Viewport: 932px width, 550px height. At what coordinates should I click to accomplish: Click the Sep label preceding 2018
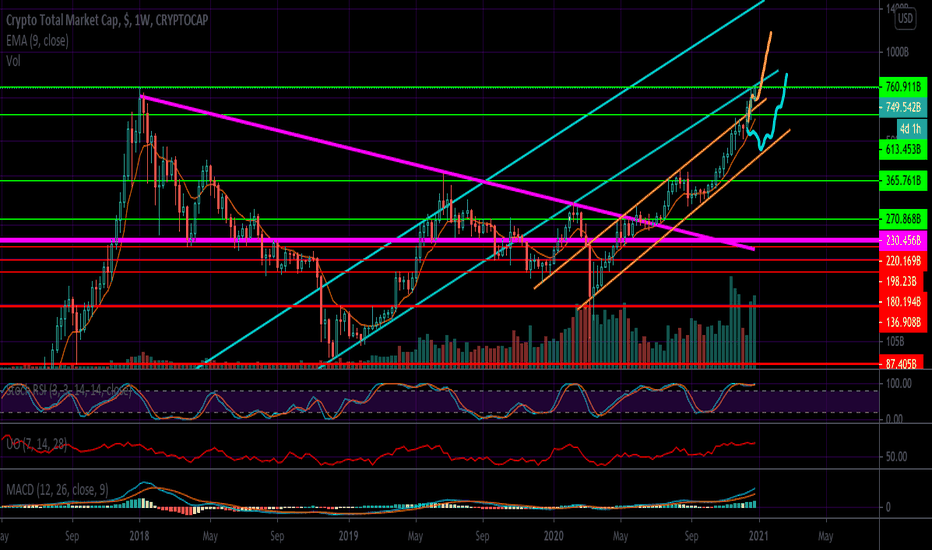point(72,536)
